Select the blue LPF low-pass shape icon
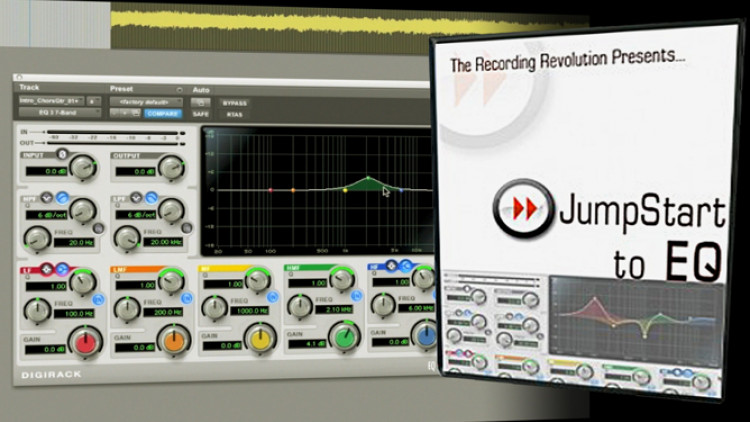The image size is (750, 422). [152, 197]
